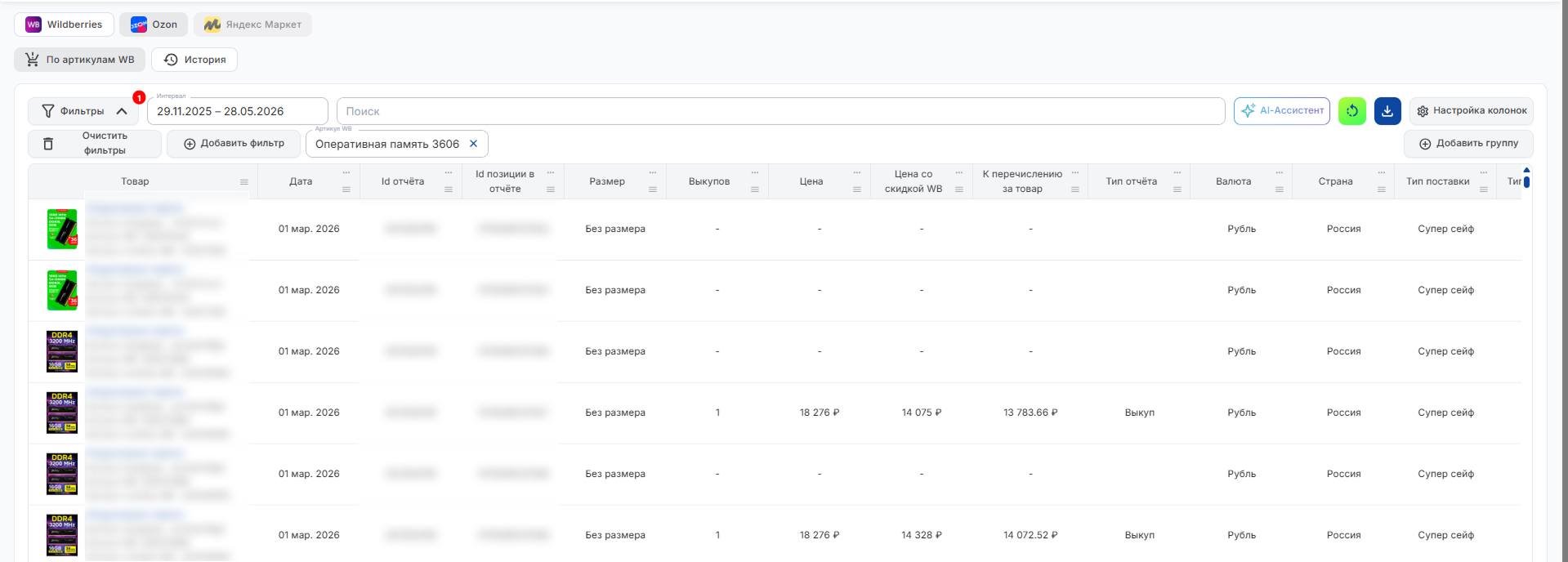Image resolution: width=1568 pixels, height=562 pixels.
Task: Open three-dot options on Страна column
Action: pos(1381,173)
